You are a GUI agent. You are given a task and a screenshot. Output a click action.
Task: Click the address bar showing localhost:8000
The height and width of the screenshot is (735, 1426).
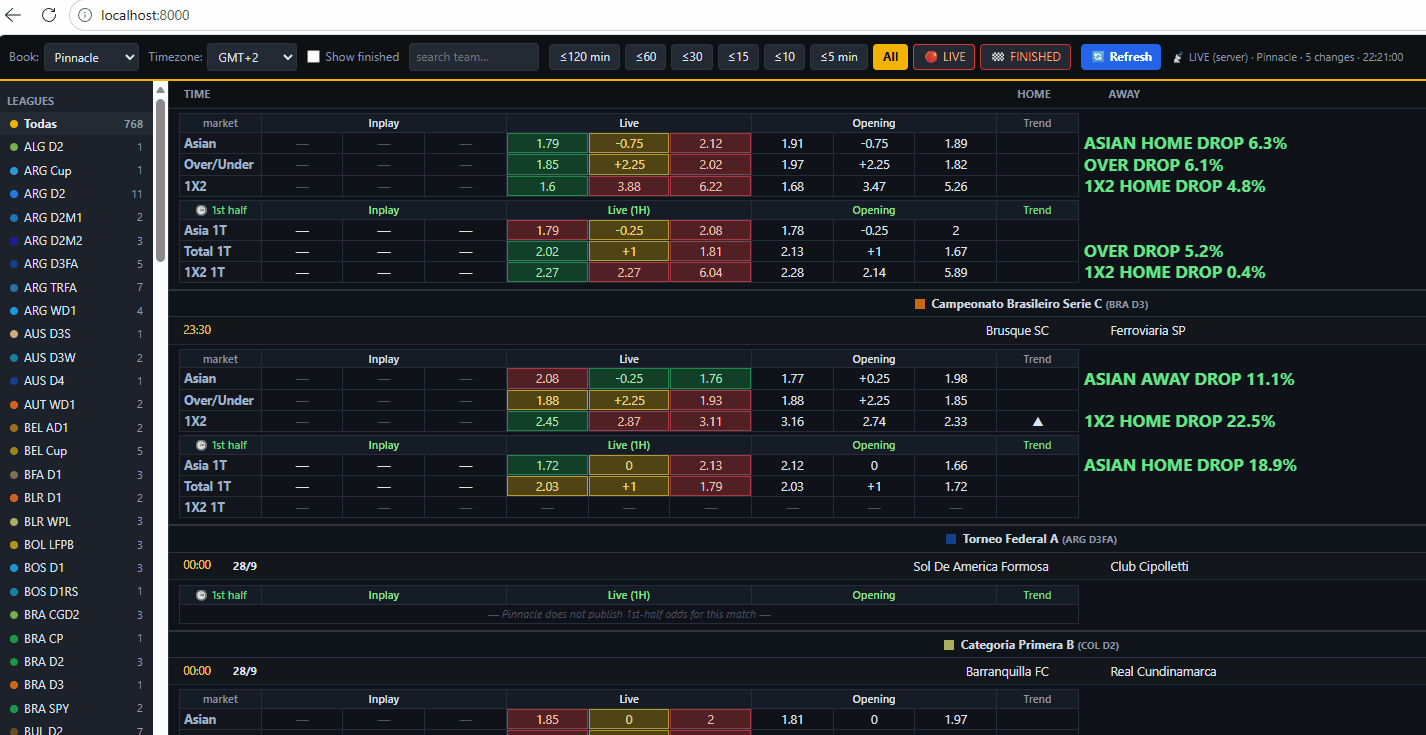point(146,15)
